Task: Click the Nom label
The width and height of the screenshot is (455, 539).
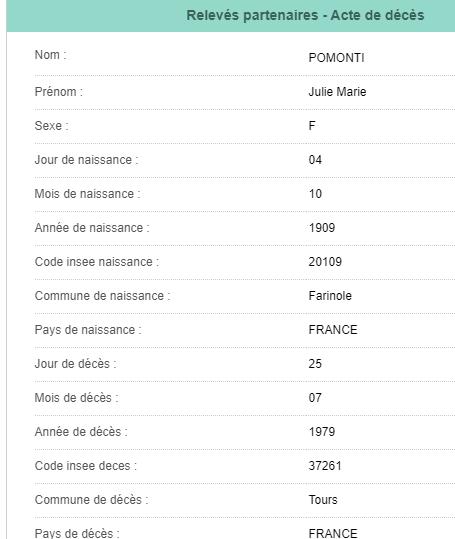Action: tap(51, 55)
